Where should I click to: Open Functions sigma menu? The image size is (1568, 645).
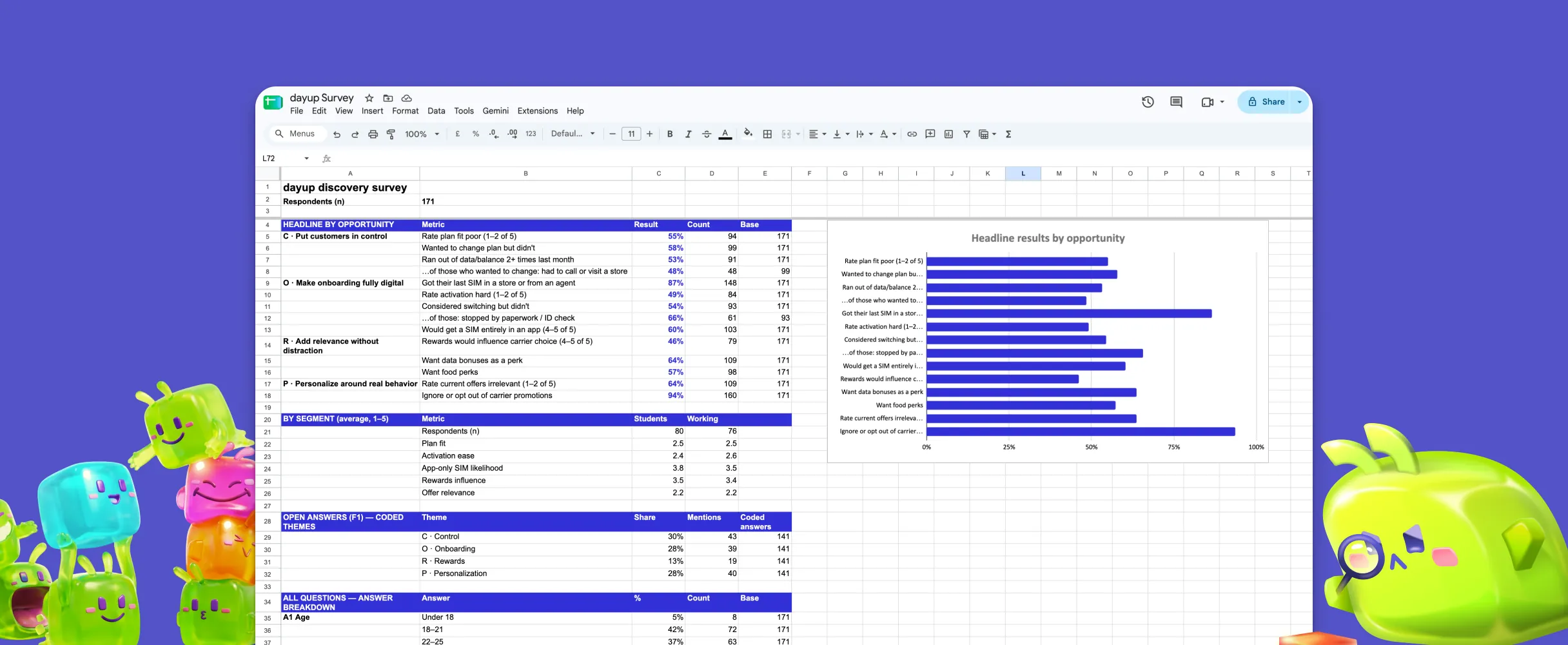pyautogui.click(x=1008, y=134)
